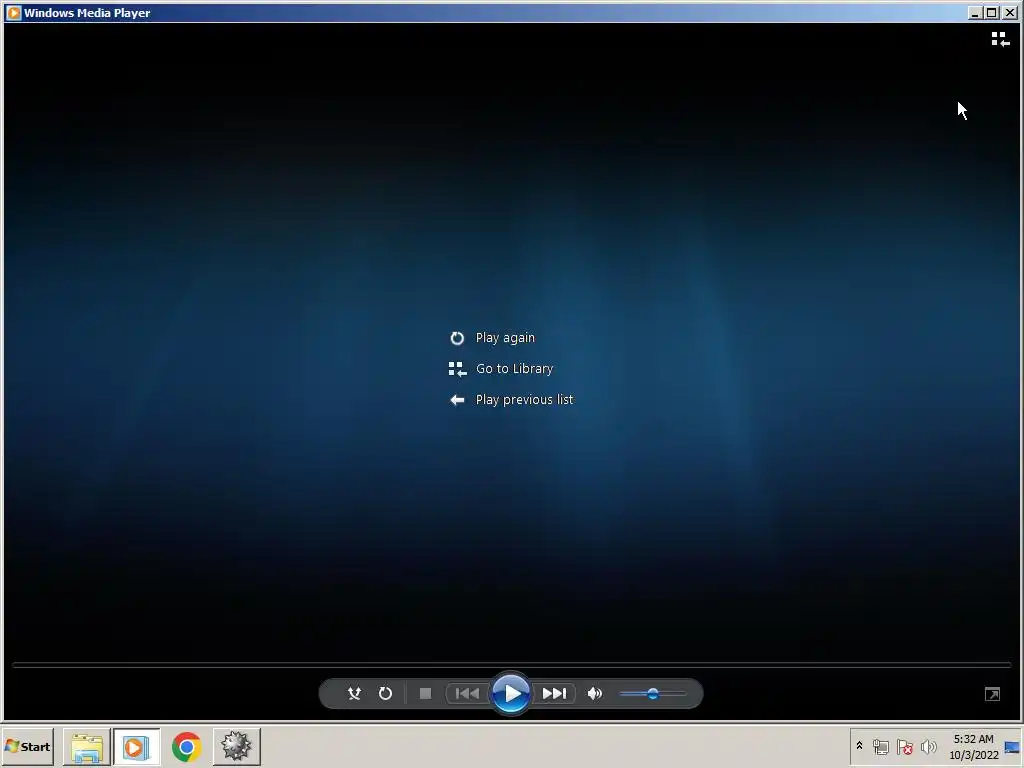Click the Show desktop icon at the taskbar's end
This screenshot has width=1024, height=768.
[x=1013, y=746]
